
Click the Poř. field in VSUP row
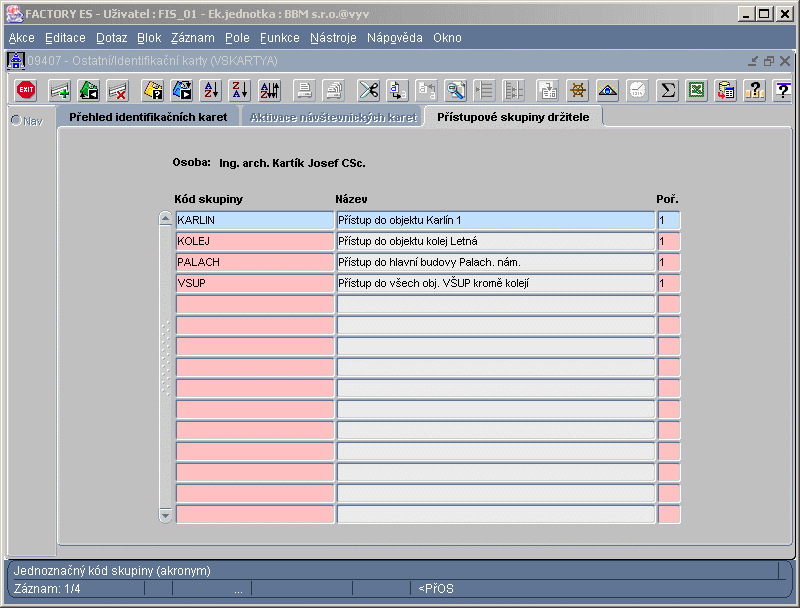669,283
